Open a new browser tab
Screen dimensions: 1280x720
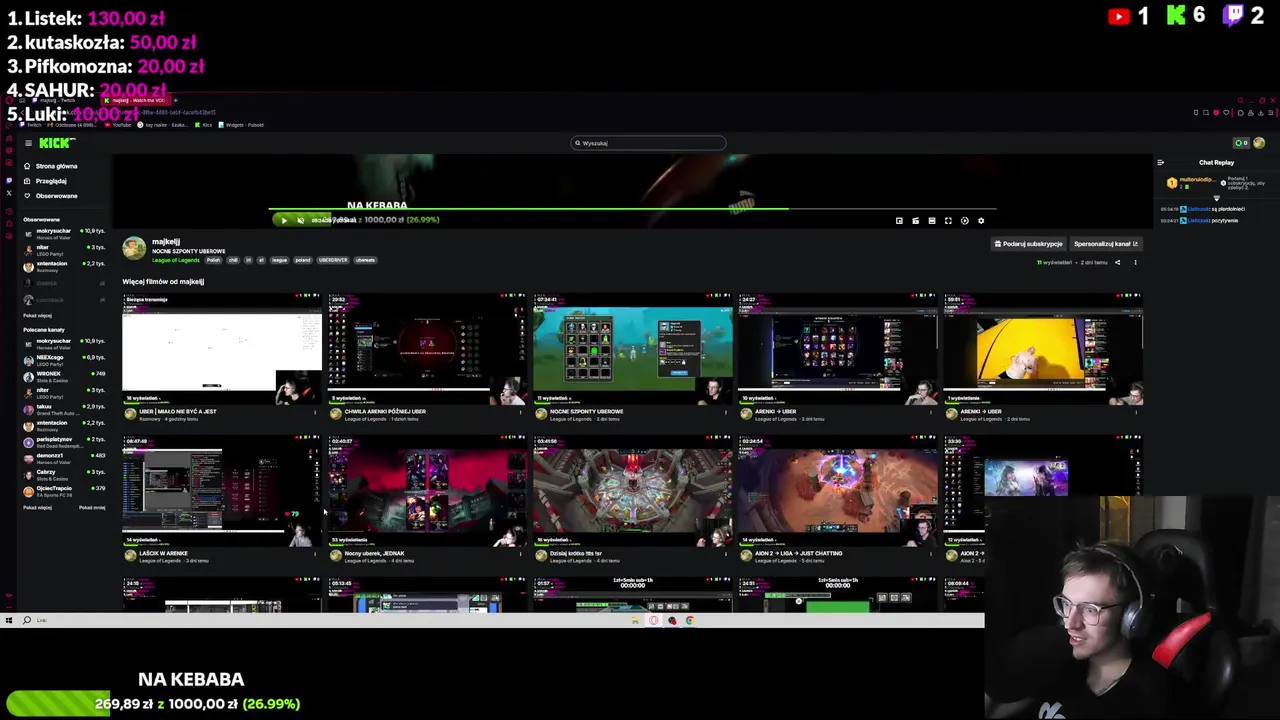pos(175,100)
